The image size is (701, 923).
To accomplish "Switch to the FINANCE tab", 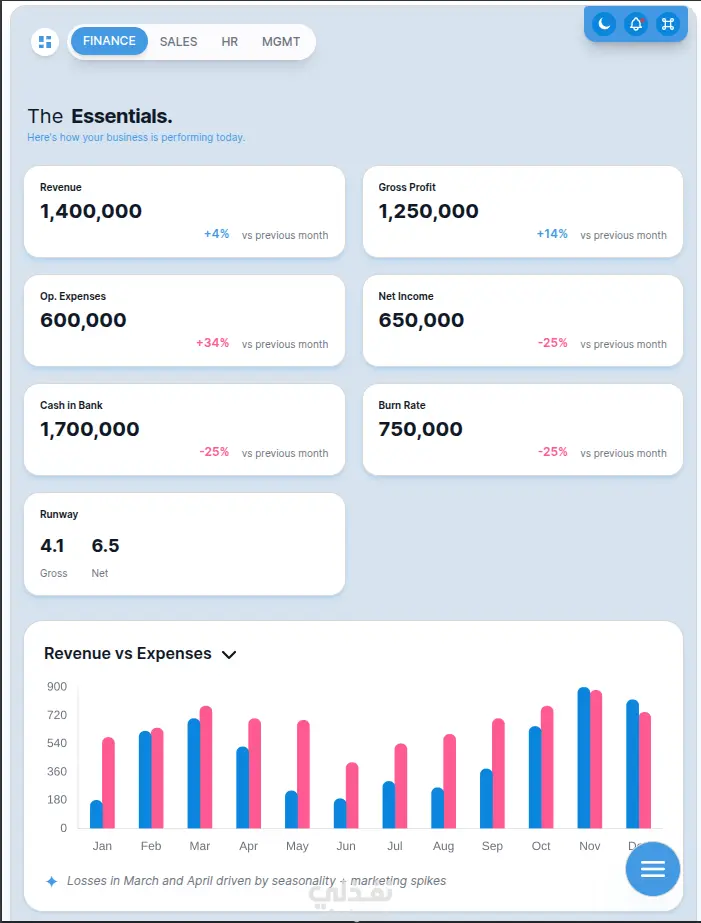I will 109,42.
